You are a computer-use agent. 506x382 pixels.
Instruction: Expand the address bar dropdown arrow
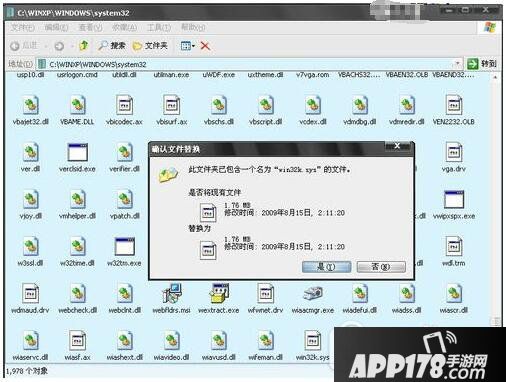458,63
